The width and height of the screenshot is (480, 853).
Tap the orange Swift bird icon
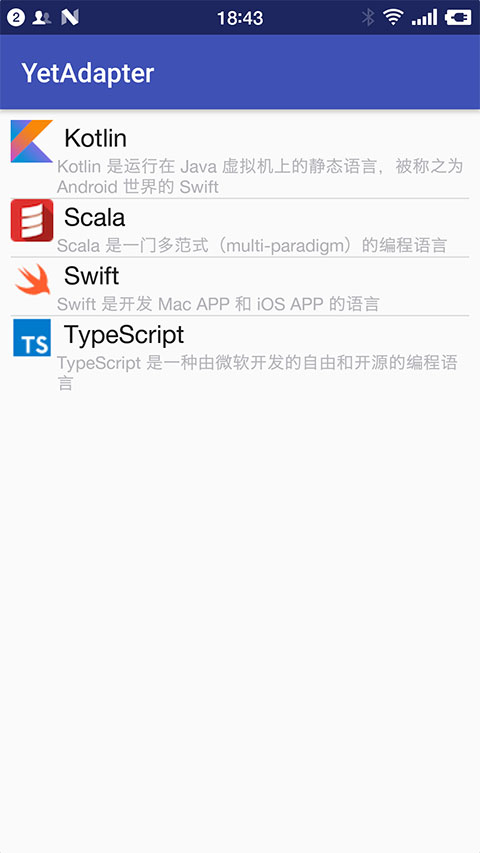(32, 279)
